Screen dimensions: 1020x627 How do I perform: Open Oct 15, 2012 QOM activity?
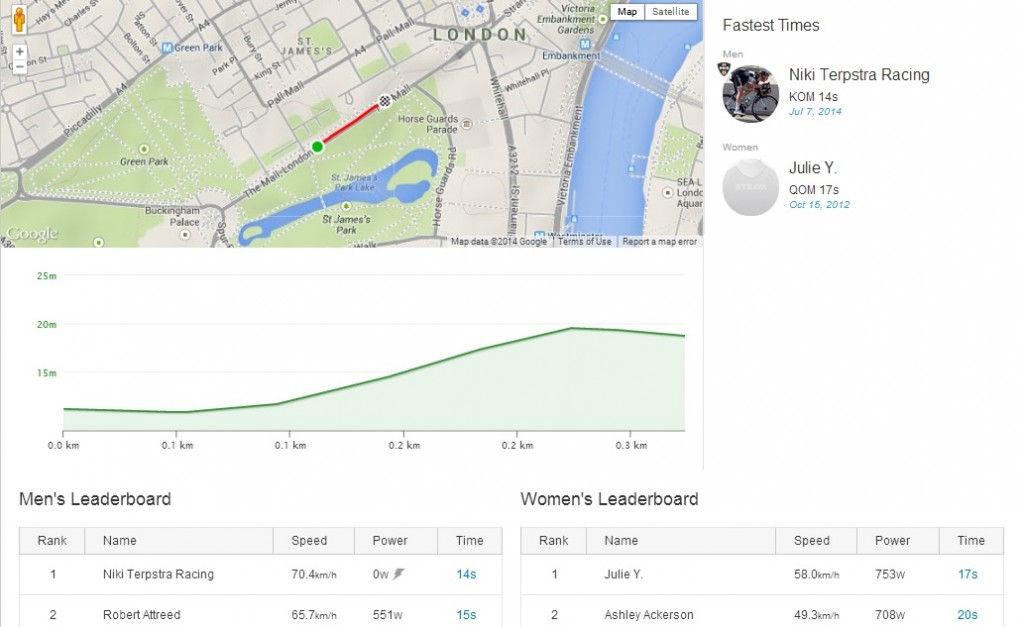pyautogui.click(x=817, y=205)
